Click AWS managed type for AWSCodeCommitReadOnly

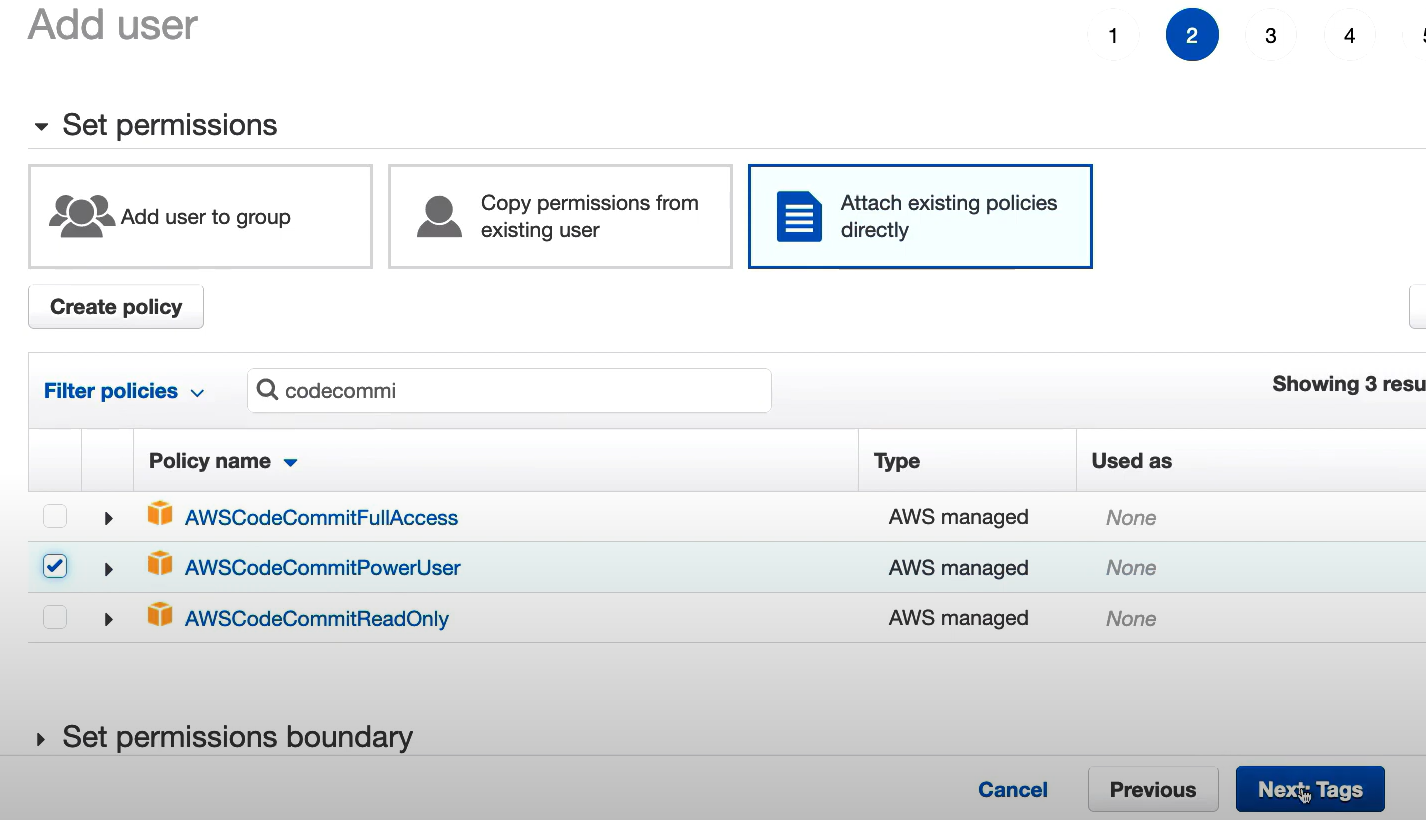point(958,618)
